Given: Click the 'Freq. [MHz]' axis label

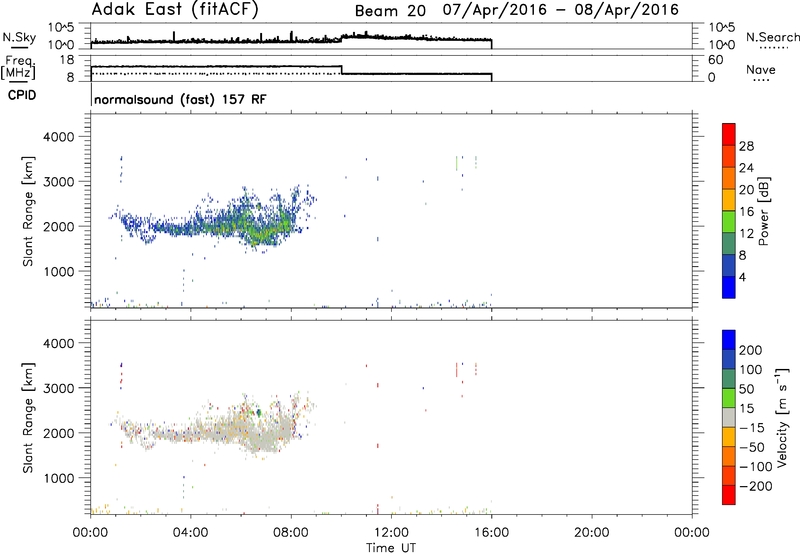Looking at the screenshot, I should (x=19, y=68).
